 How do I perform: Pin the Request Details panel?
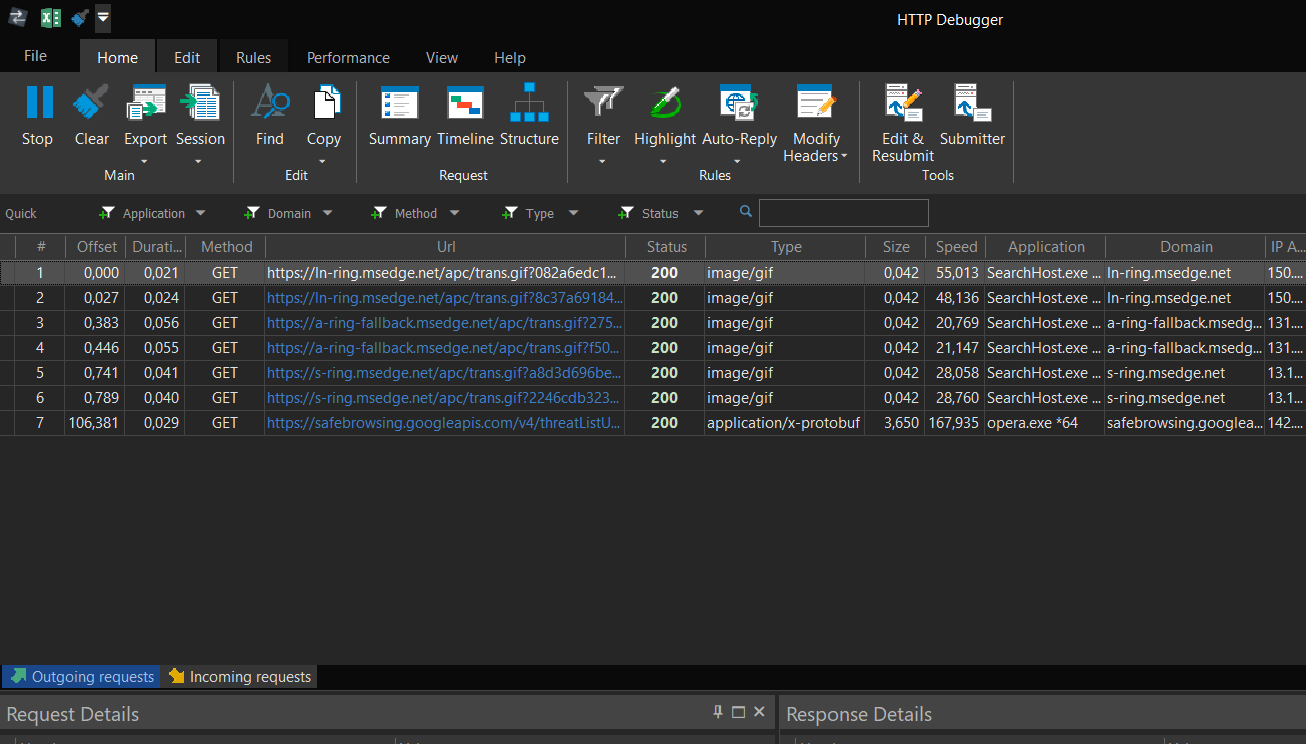pyautogui.click(x=718, y=712)
